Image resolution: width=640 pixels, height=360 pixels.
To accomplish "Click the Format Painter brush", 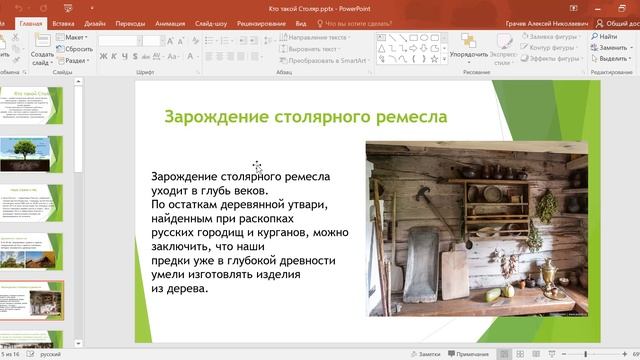I will tap(16, 60).
